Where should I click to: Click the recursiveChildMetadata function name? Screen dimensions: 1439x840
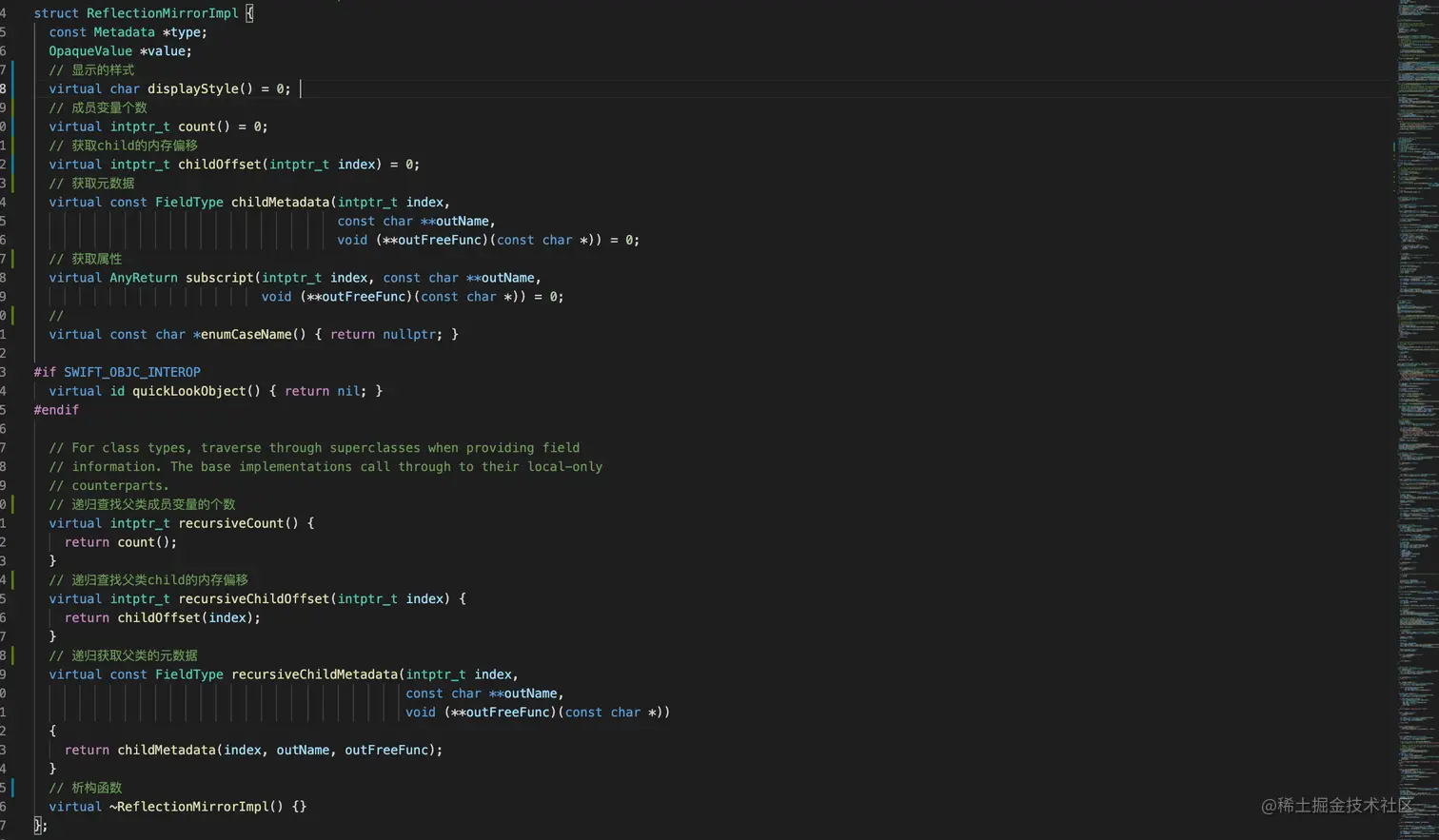(x=314, y=674)
